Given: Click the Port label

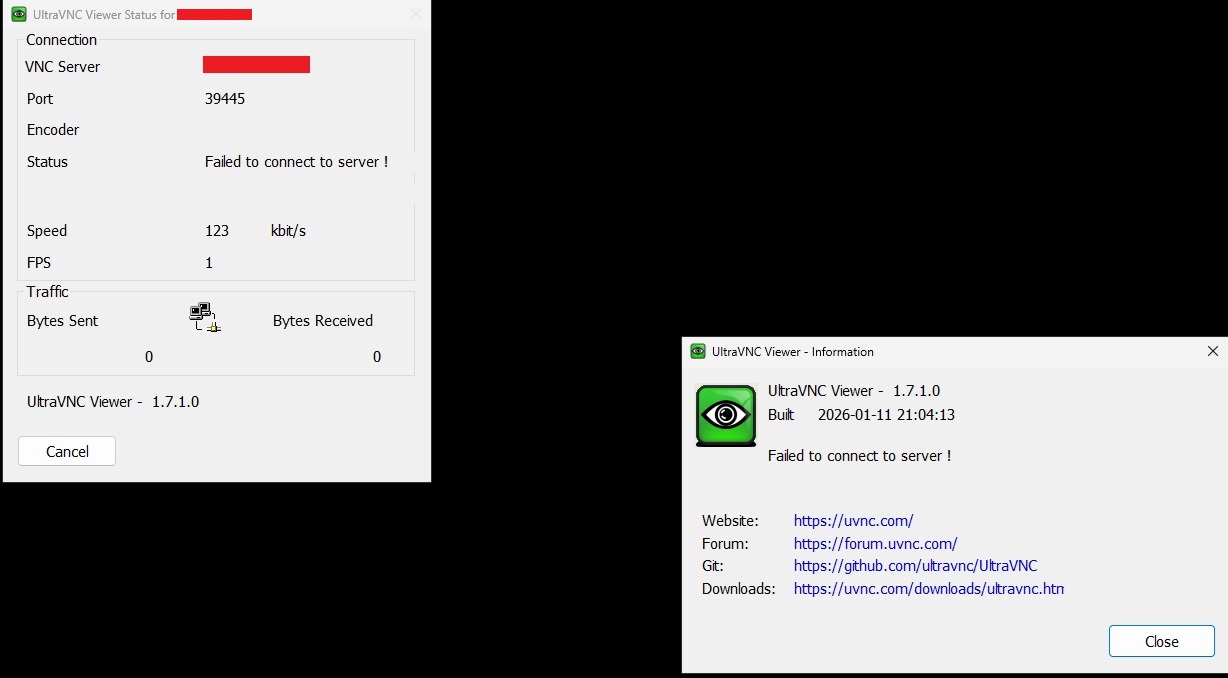Looking at the screenshot, I should (x=40, y=99).
